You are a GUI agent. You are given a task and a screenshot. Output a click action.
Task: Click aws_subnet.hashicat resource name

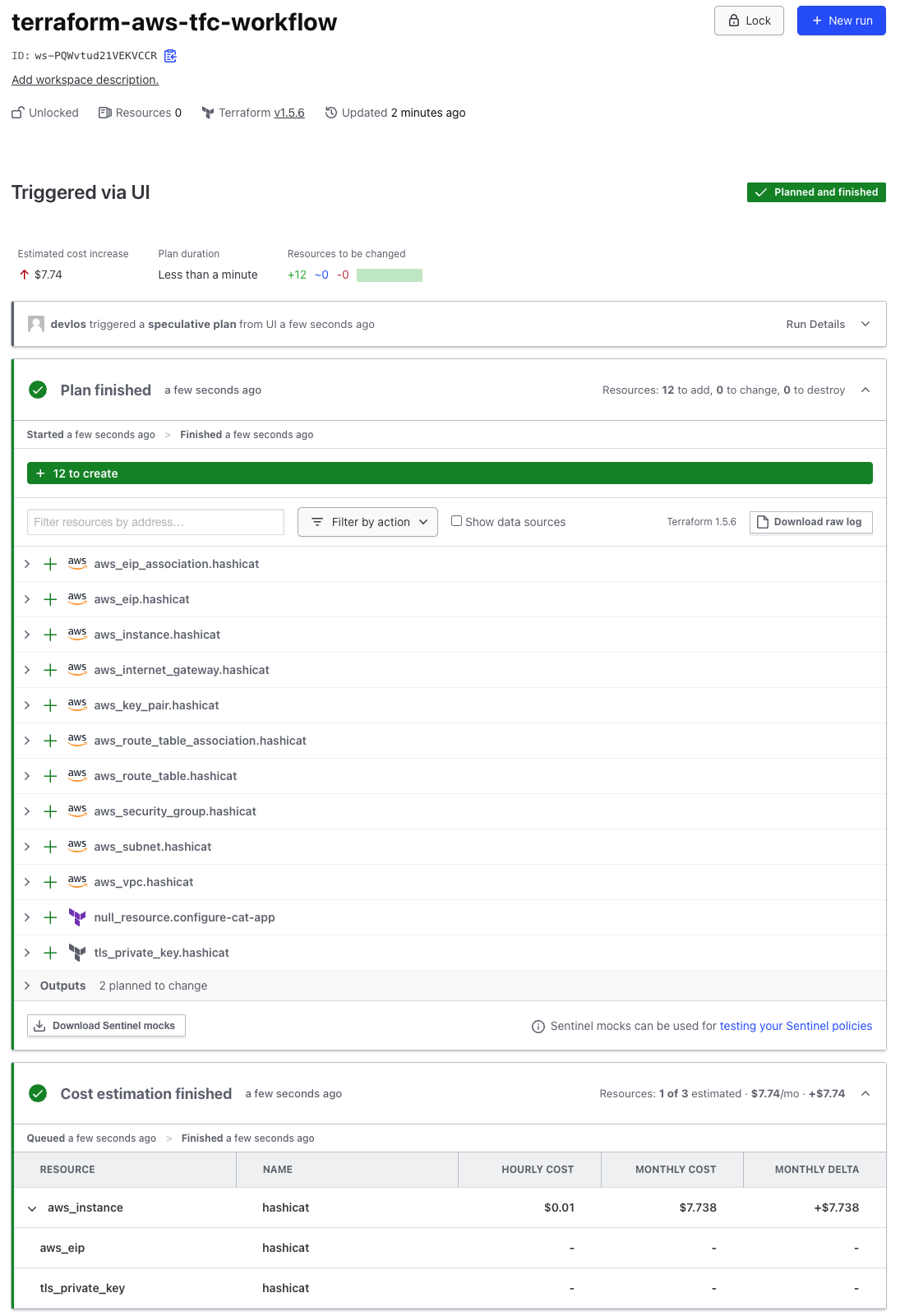pyautogui.click(x=153, y=847)
